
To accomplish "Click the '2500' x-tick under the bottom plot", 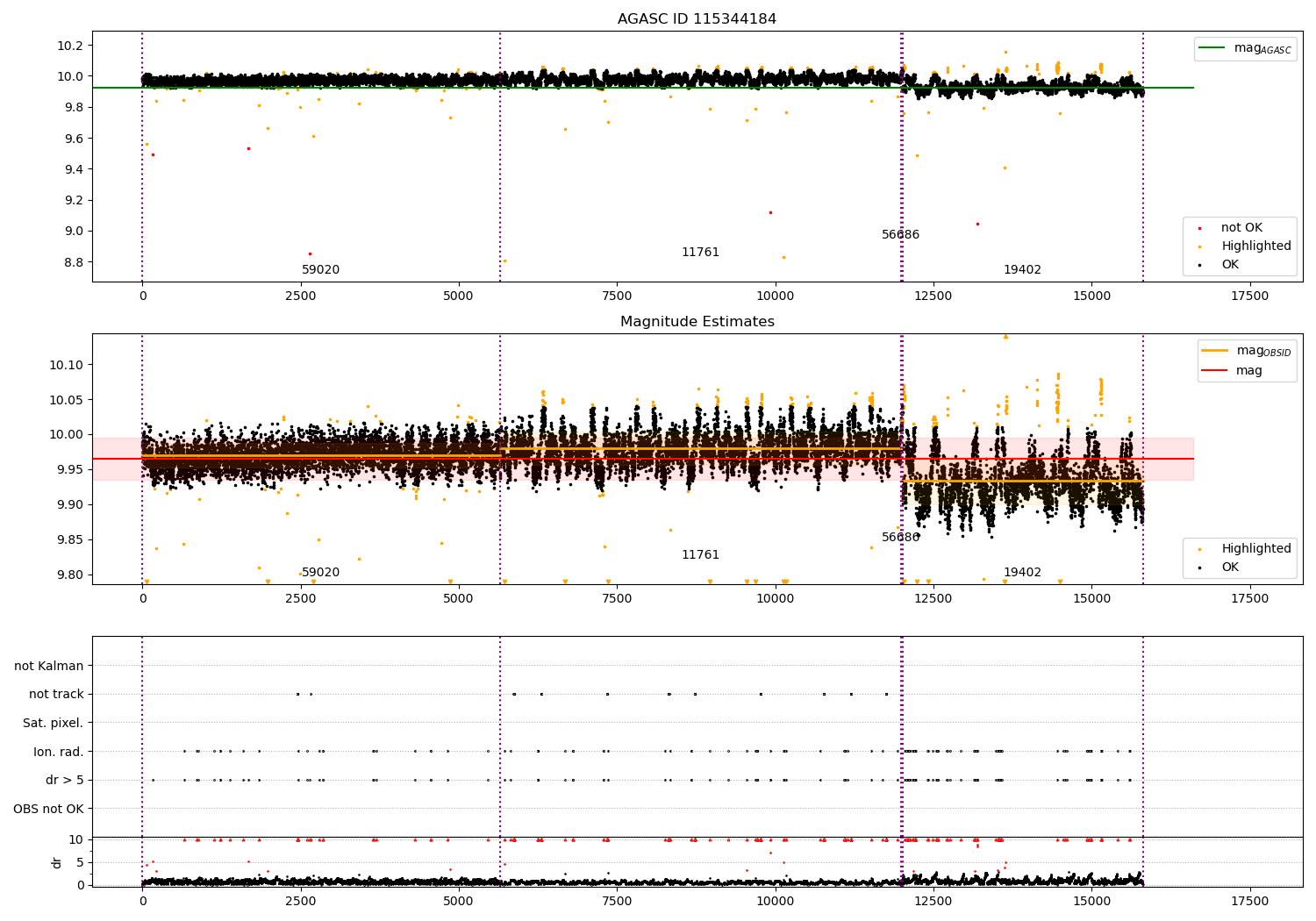I will (x=301, y=902).
